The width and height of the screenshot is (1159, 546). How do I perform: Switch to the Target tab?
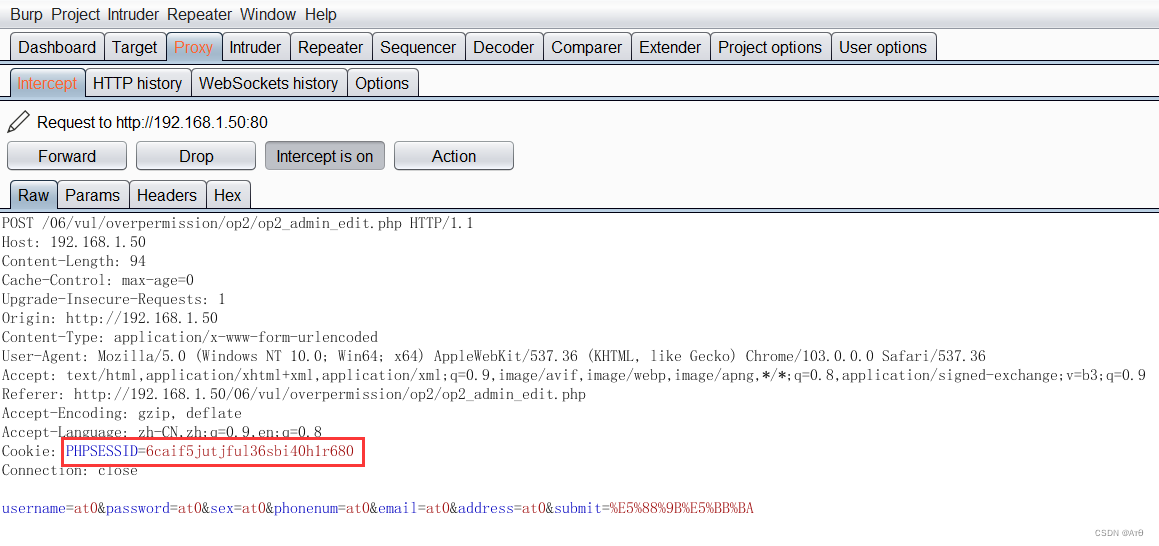(x=135, y=47)
